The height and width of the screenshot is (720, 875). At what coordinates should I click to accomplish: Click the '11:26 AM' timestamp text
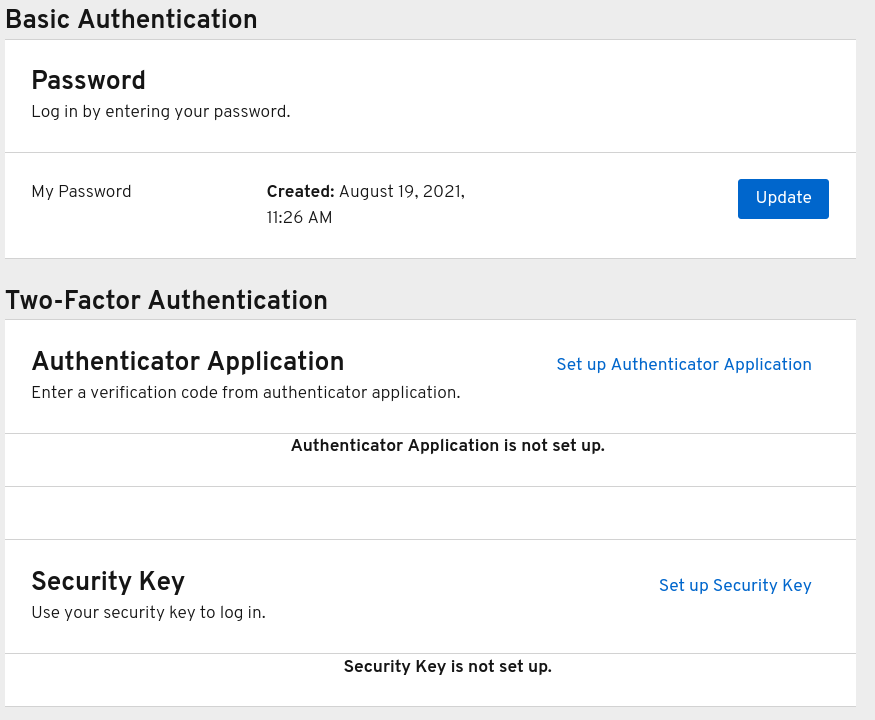[299, 218]
